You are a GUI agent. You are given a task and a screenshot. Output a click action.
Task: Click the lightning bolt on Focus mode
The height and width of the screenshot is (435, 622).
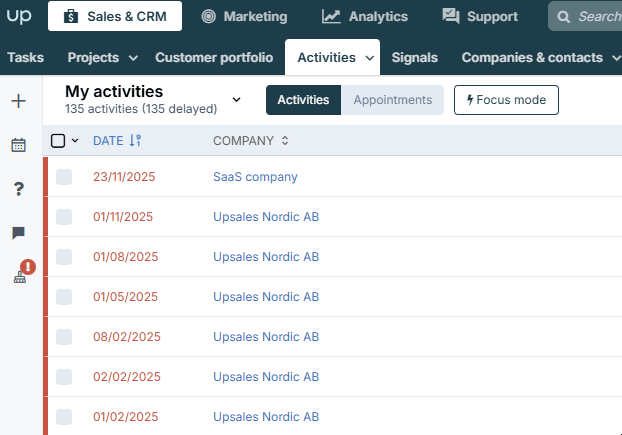470,100
